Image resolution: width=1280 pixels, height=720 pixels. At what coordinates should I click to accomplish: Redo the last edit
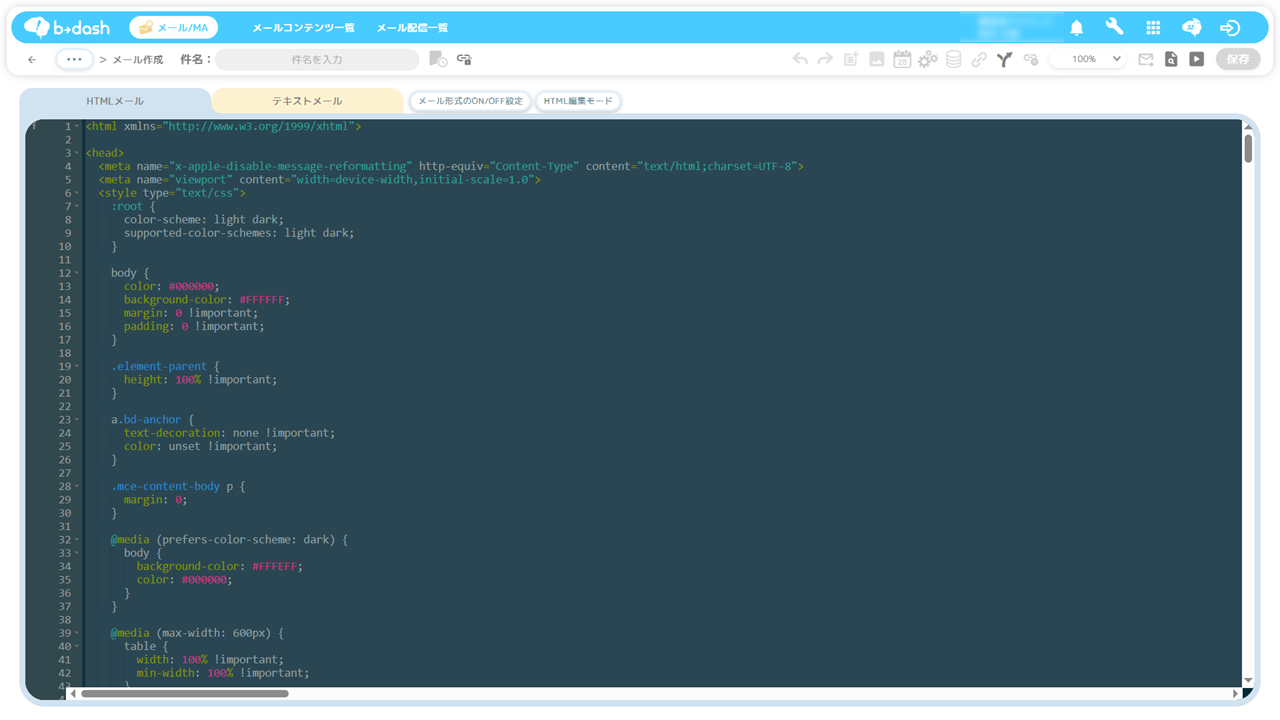[825, 59]
